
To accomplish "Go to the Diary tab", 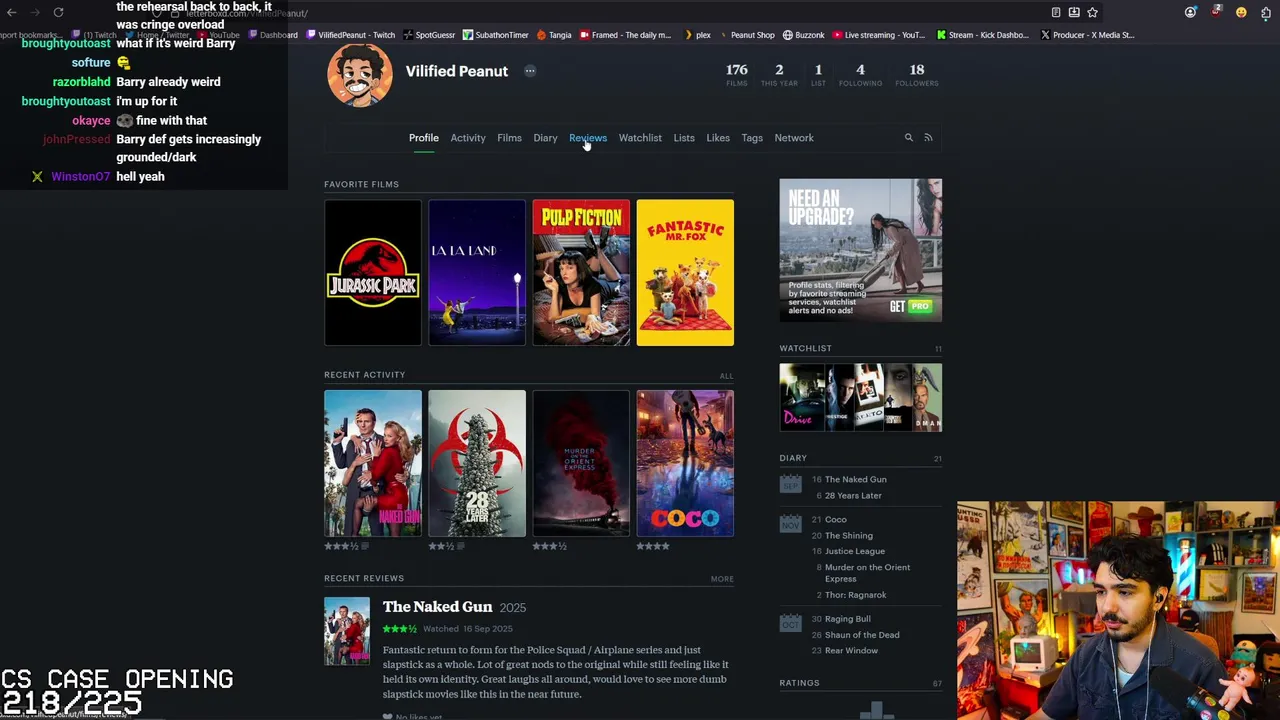I will click(545, 138).
